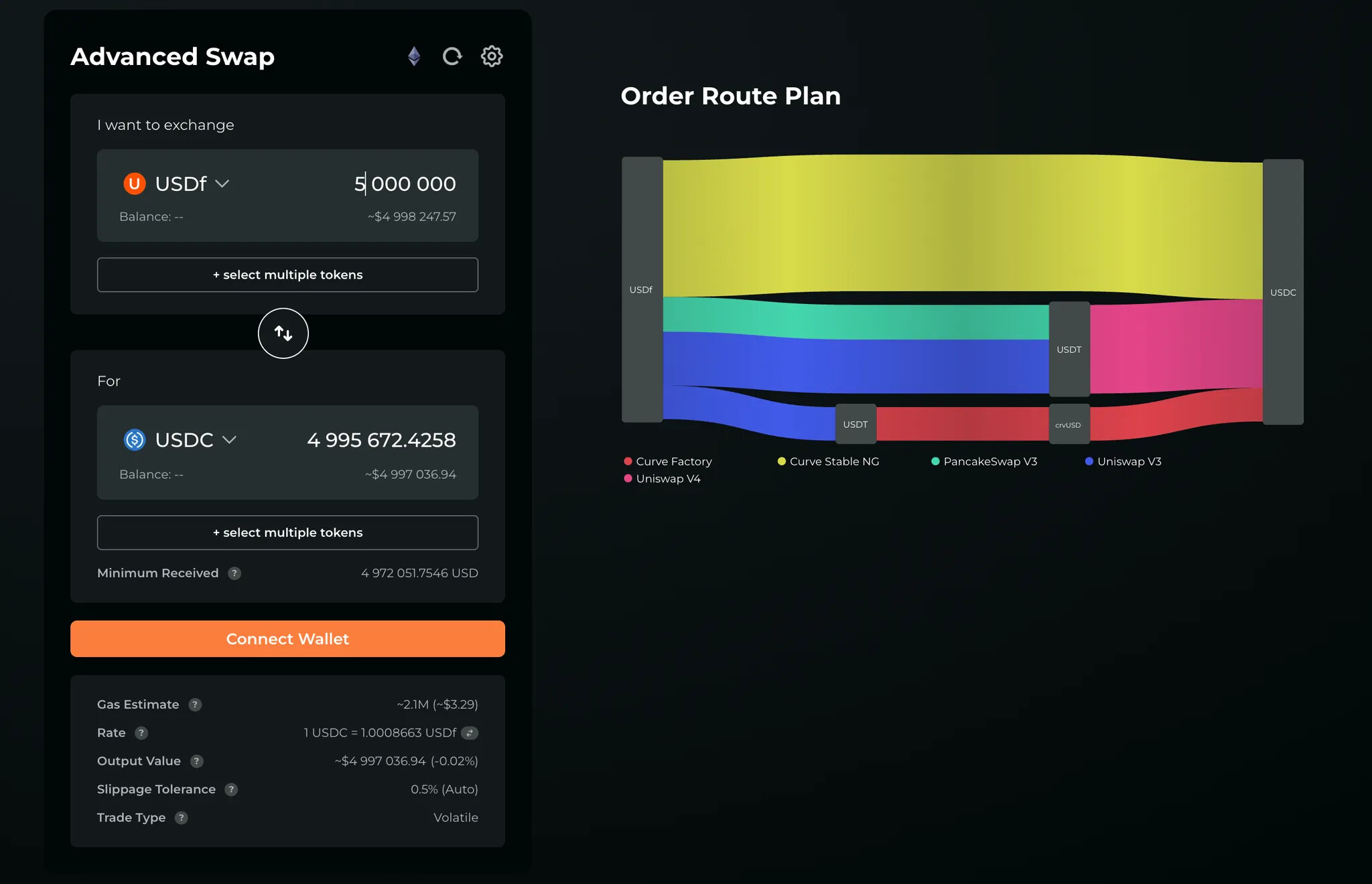The height and width of the screenshot is (884, 1372).
Task: Click select multiple tokens under USDC
Action: (287, 532)
